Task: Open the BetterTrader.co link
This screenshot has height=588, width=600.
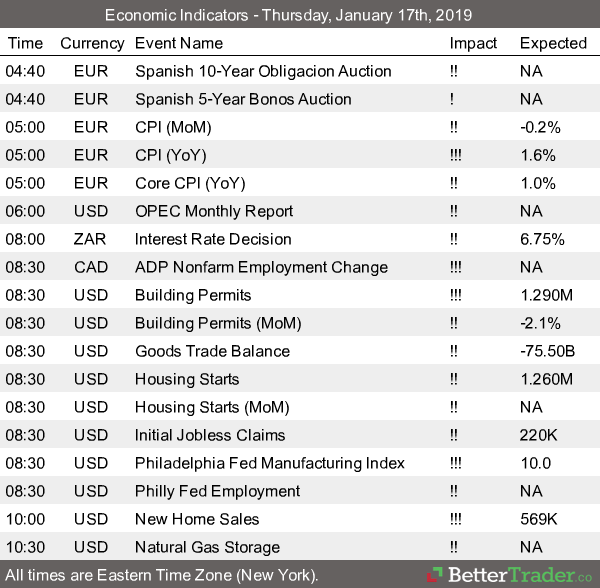Action: tap(517, 575)
